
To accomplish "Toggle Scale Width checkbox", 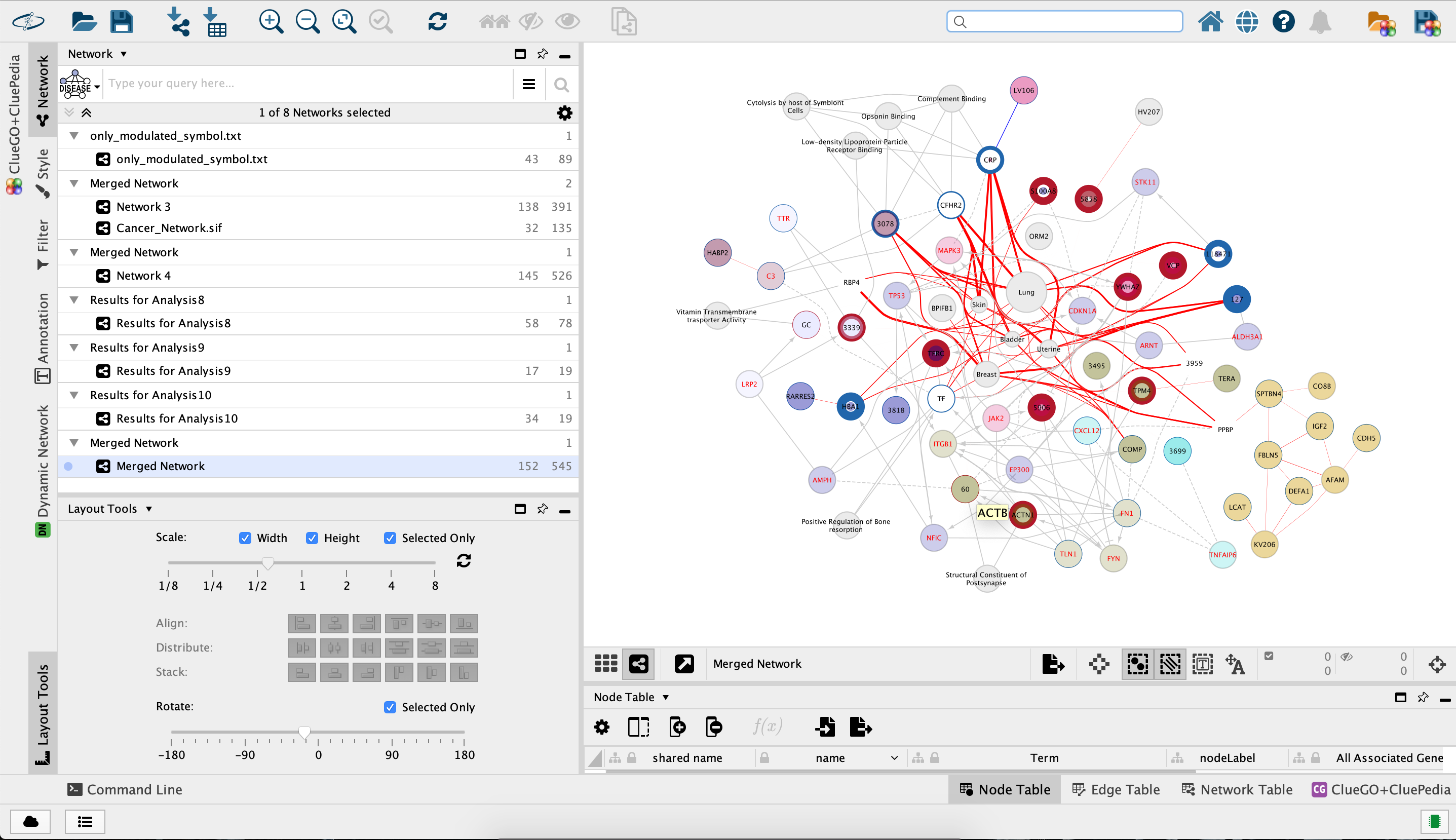I will (245, 538).
